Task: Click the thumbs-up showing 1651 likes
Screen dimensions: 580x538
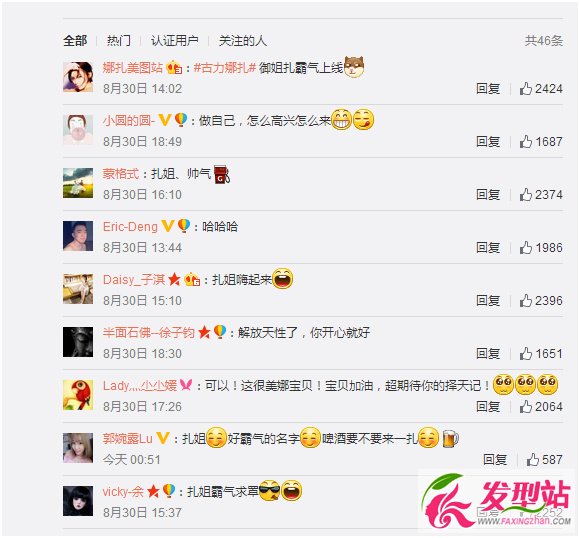Action: (526, 354)
